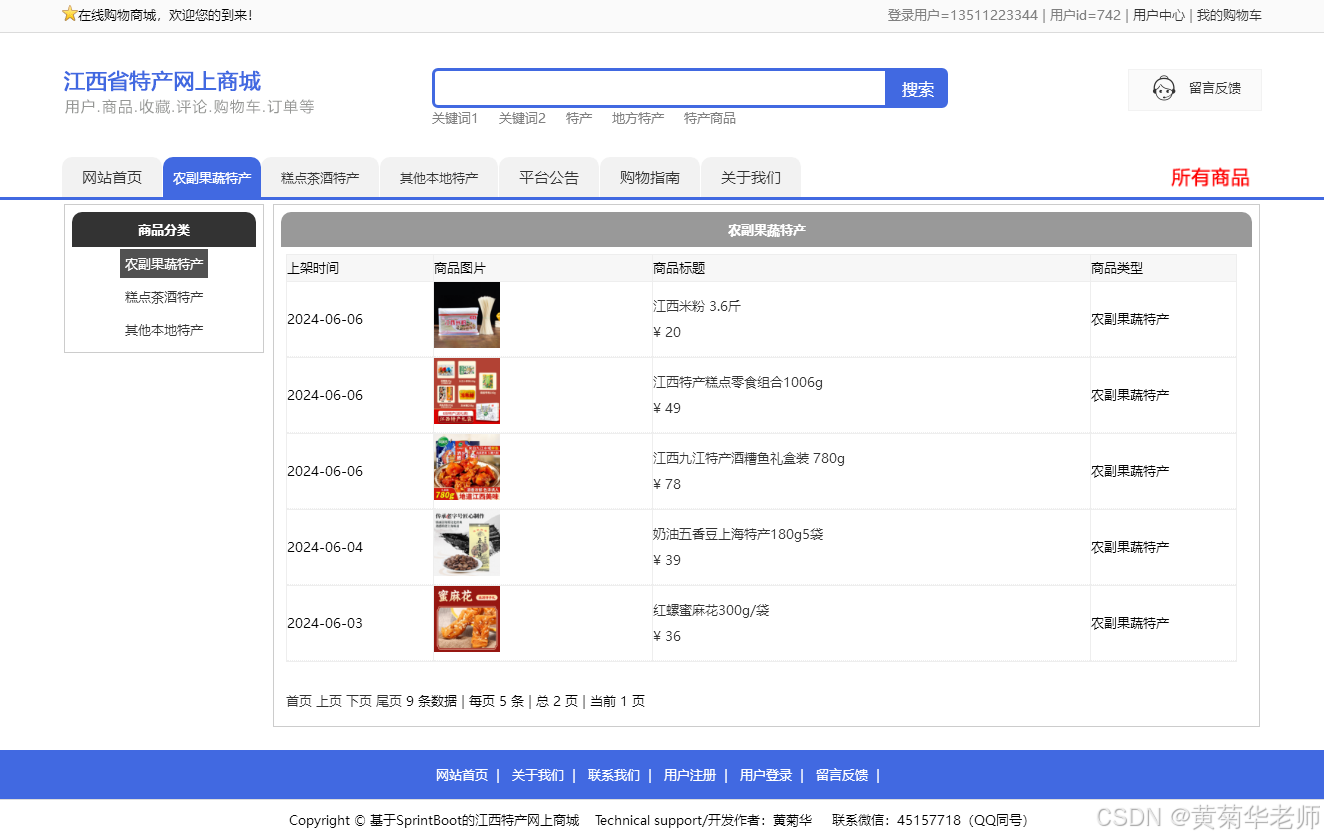The height and width of the screenshot is (839, 1324).
Task: Open the 酒糟鱼礼盒 product thumbnail
Action: click(467, 467)
